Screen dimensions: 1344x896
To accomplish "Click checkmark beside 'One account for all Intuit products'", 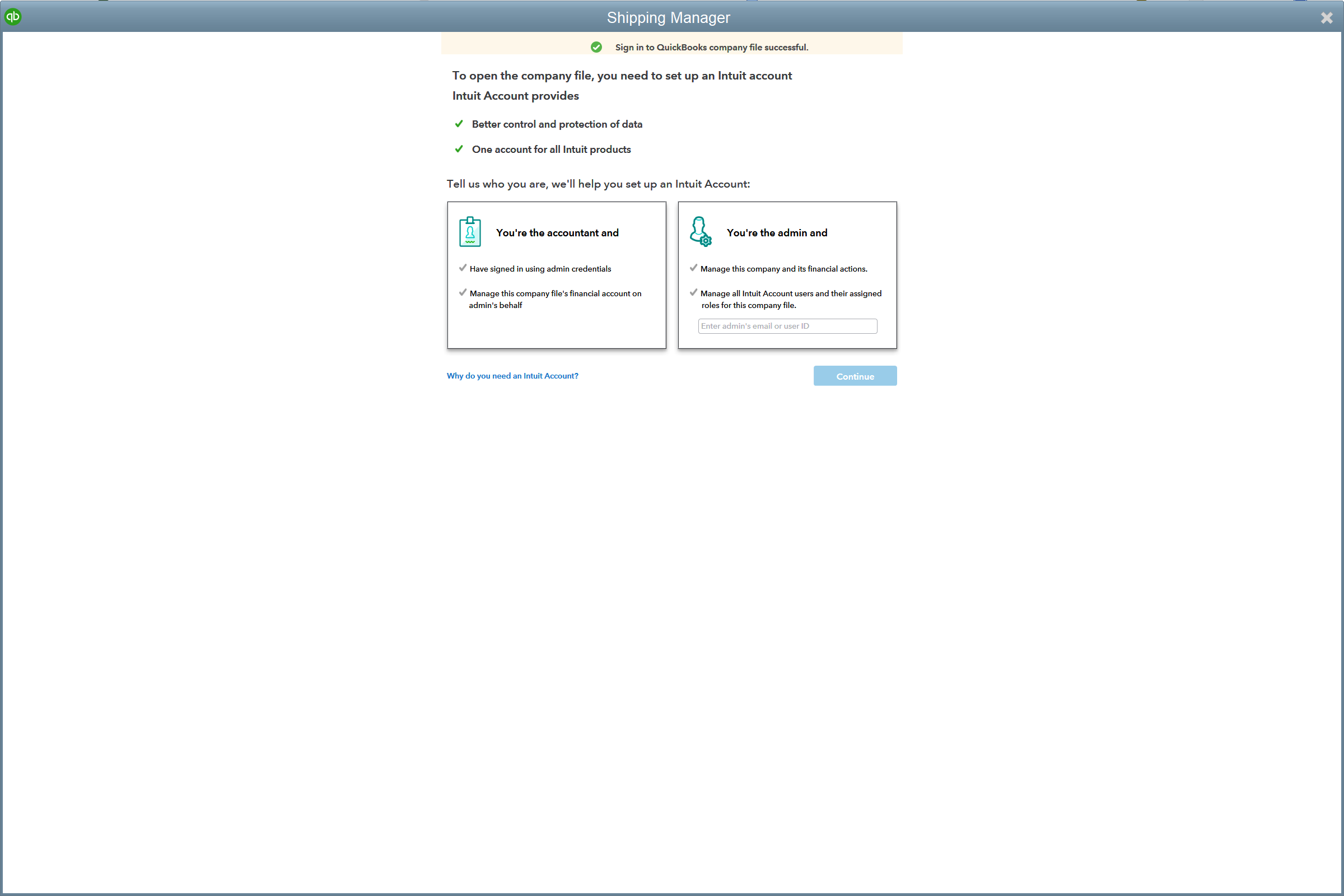I will [459, 149].
